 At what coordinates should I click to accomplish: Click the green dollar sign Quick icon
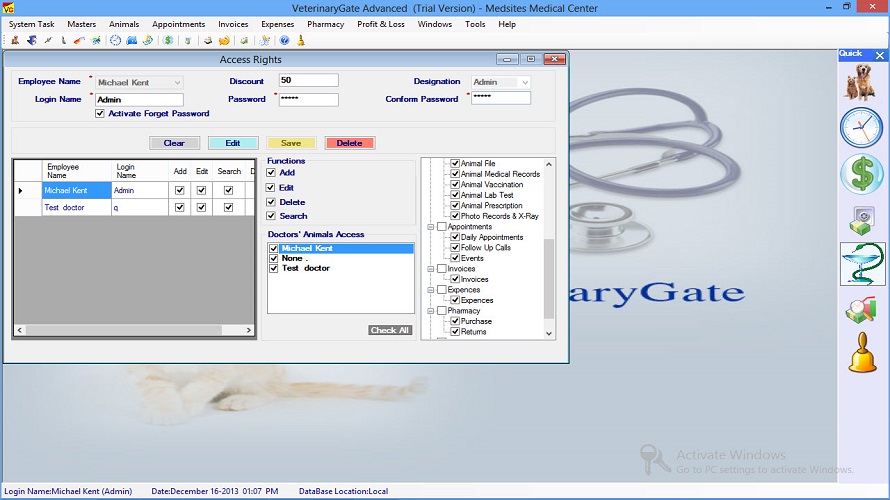[861, 174]
